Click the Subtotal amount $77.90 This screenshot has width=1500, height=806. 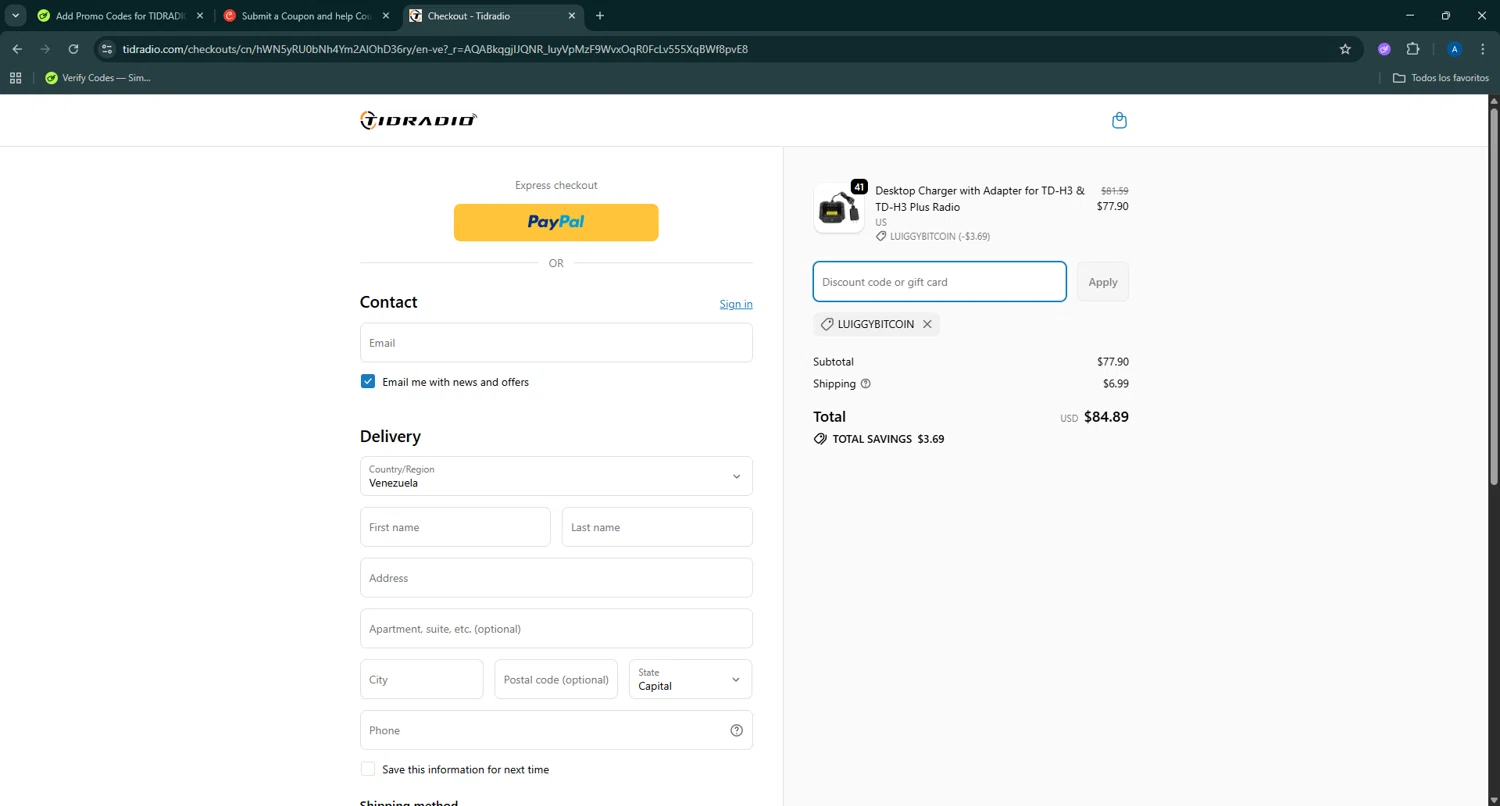pyautogui.click(x=1112, y=362)
